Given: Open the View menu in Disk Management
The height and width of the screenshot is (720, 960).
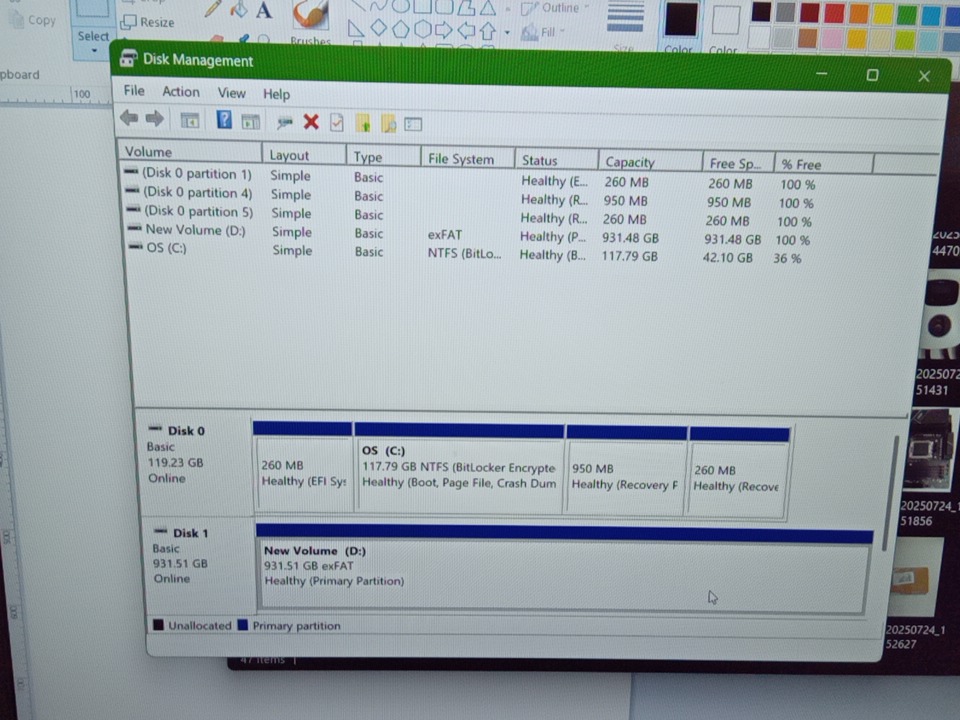Looking at the screenshot, I should click(231, 93).
